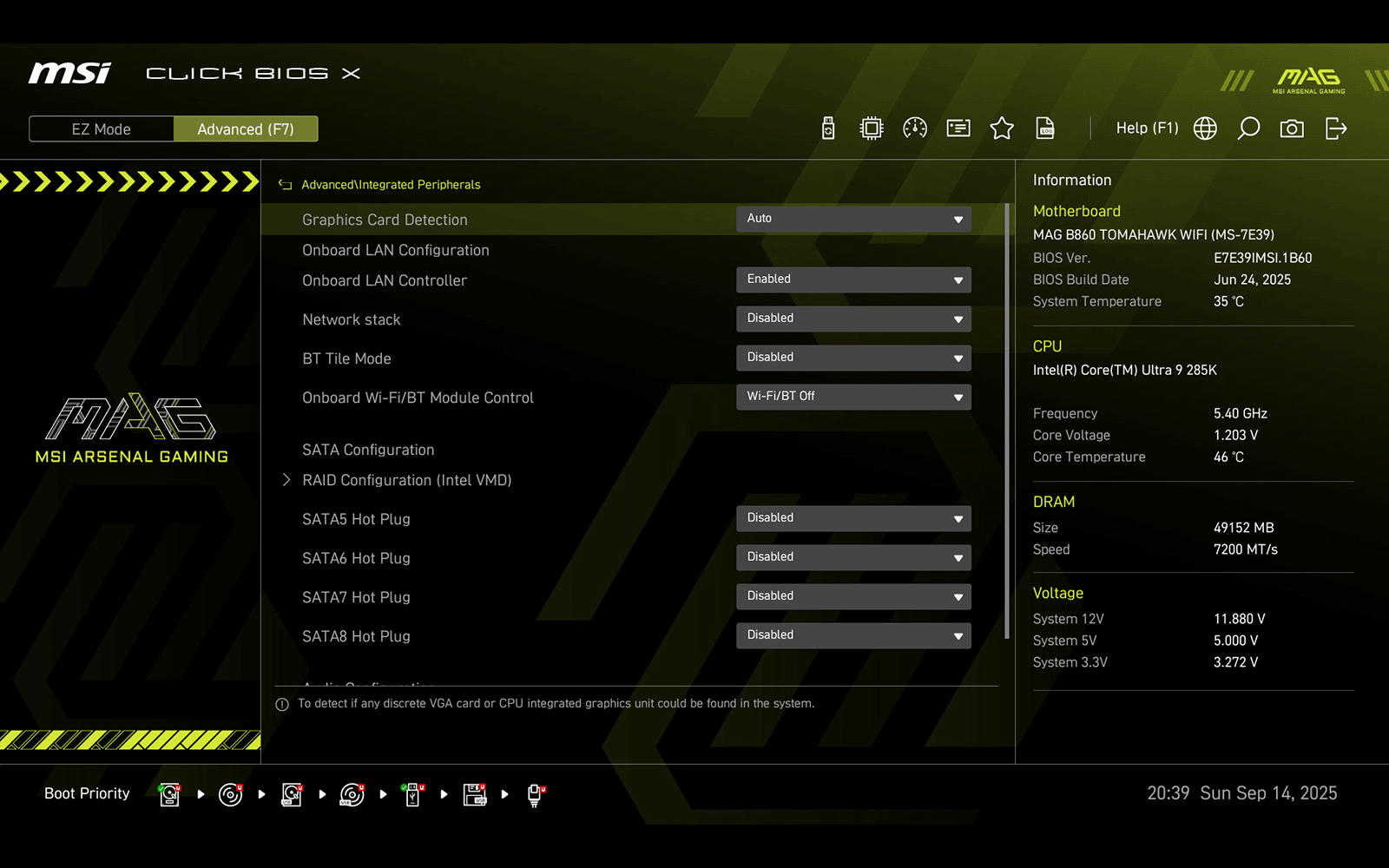This screenshot has width=1389, height=868.
Task: Click the exit door icon
Action: (x=1336, y=128)
